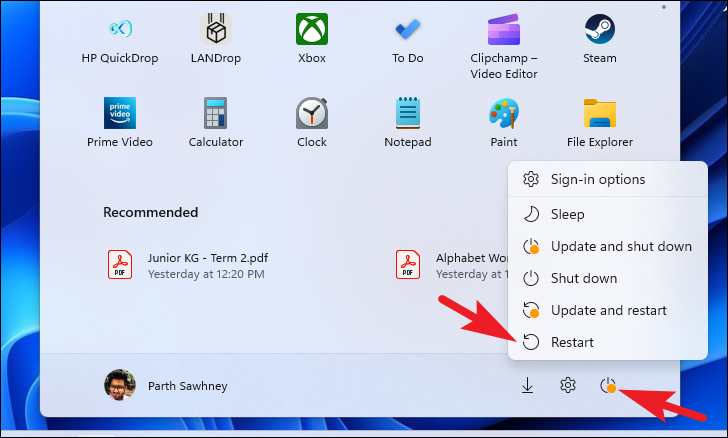The image size is (728, 438).
Task: Select Restart from power menu
Action: click(608, 342)
